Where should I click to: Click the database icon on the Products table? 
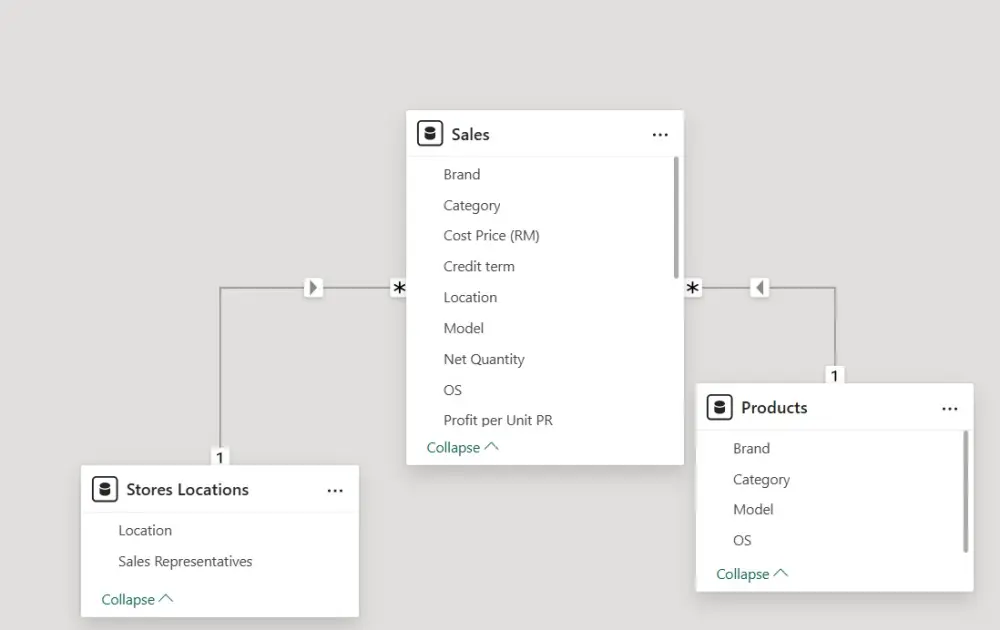719,407
